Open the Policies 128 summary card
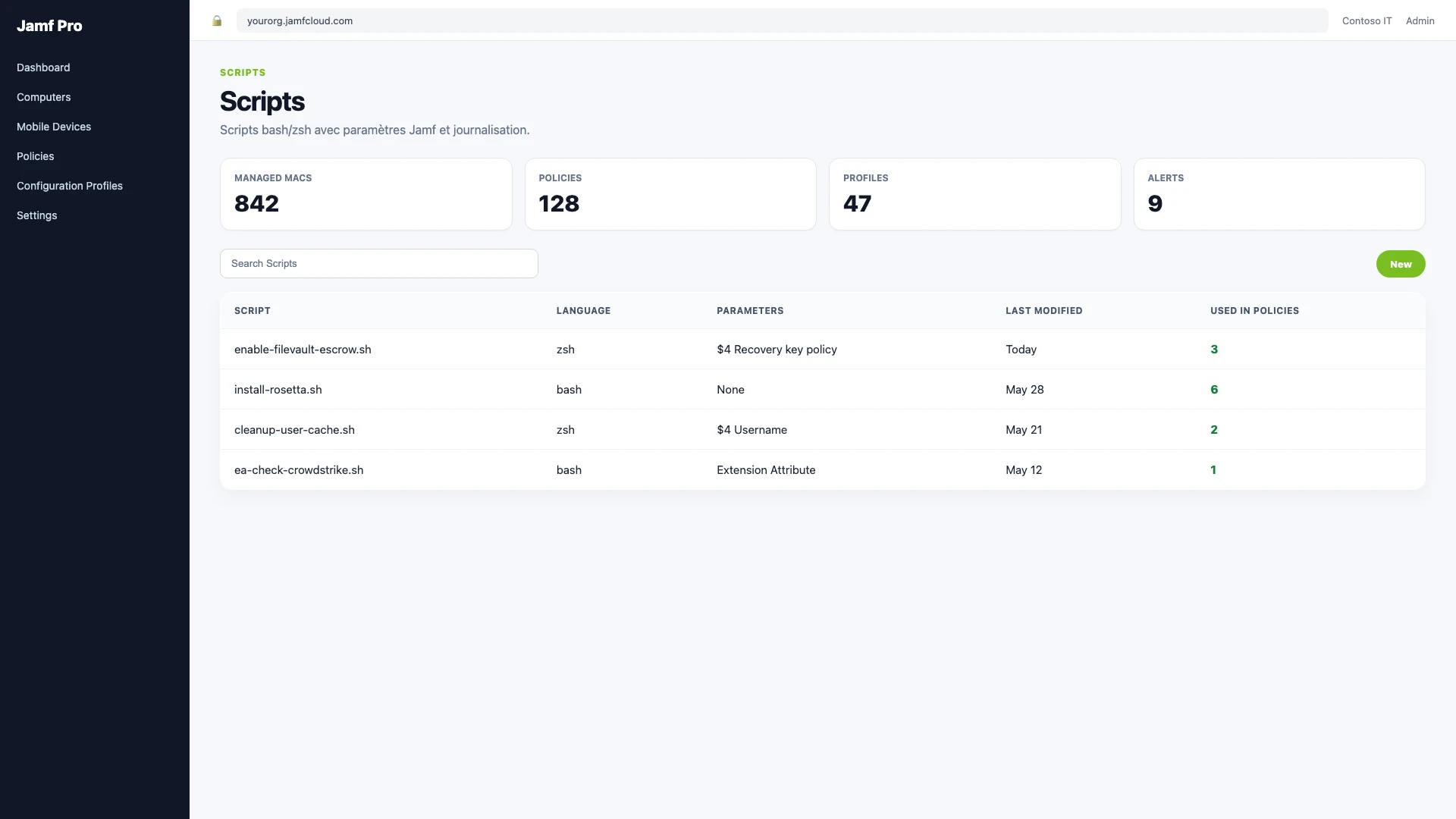 pyautogui.click(x=670, y=194)
